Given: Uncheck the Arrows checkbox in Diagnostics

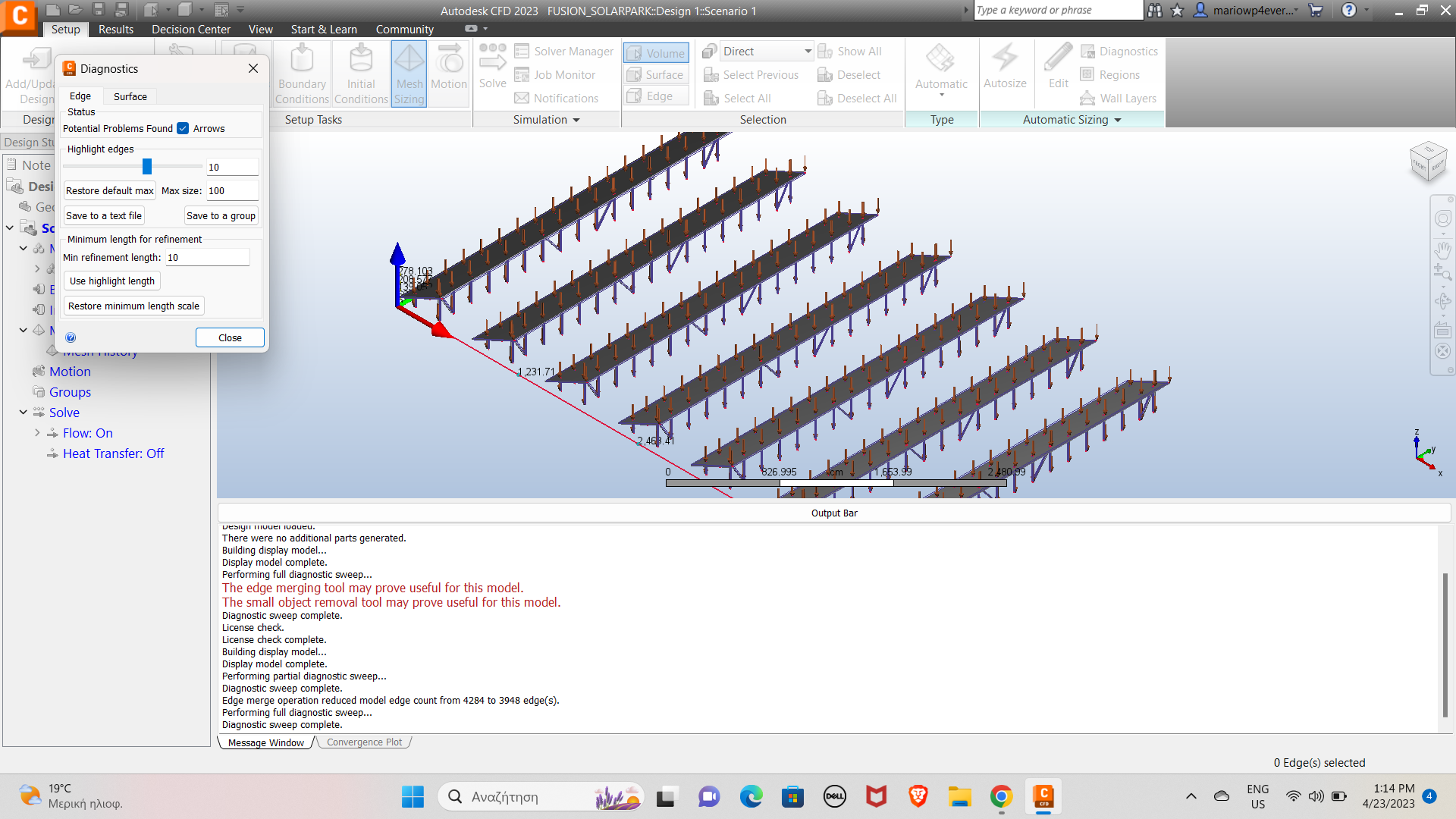Looking at the screenshot, I should tap(183, 128).
